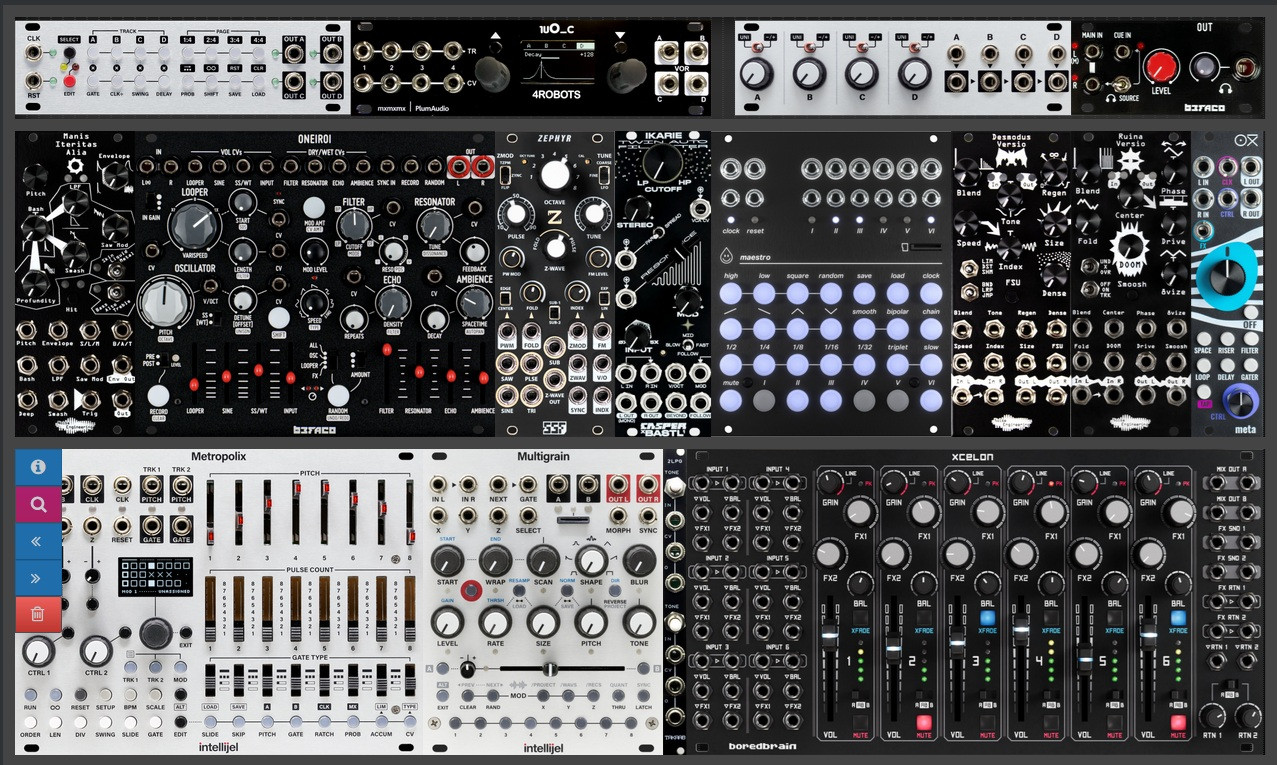
Task: Click the LOAD button on top-left sequencer
Action: tap(258, 80)
